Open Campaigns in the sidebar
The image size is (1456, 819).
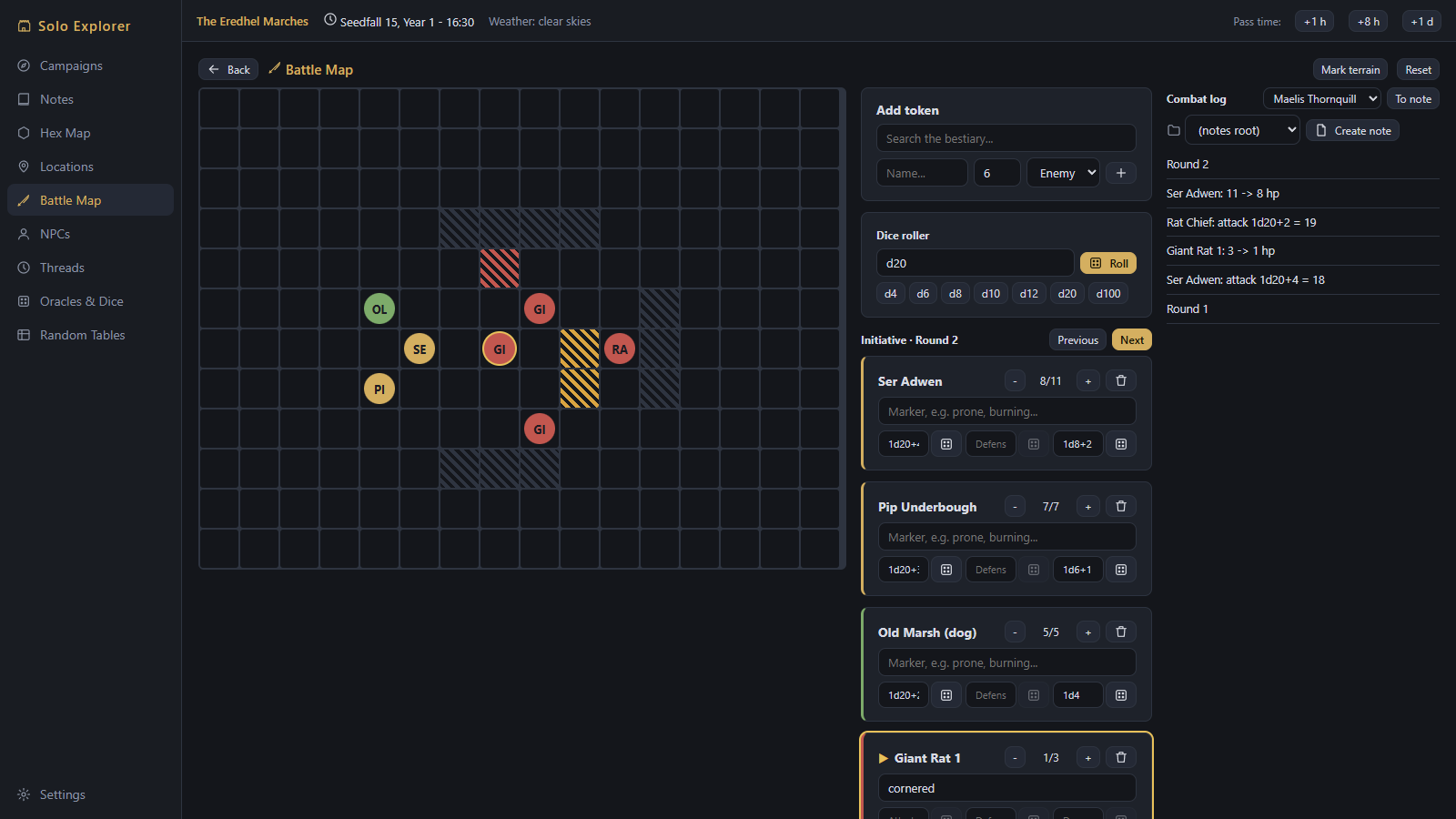click(x=90, y=66)
